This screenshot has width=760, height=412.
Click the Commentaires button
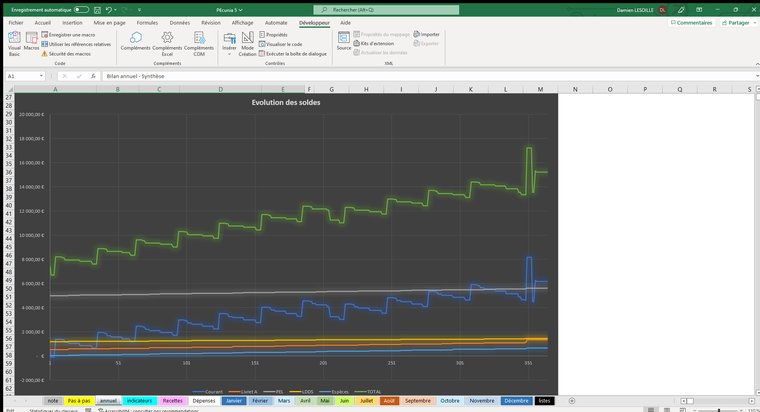(691, 22)
